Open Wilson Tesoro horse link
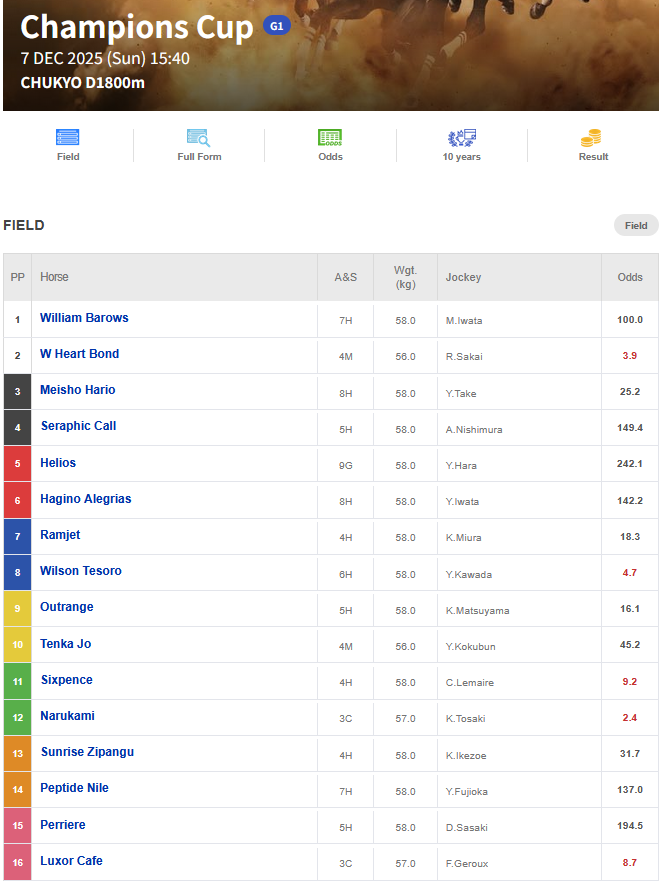 click(x=80, y=571)
